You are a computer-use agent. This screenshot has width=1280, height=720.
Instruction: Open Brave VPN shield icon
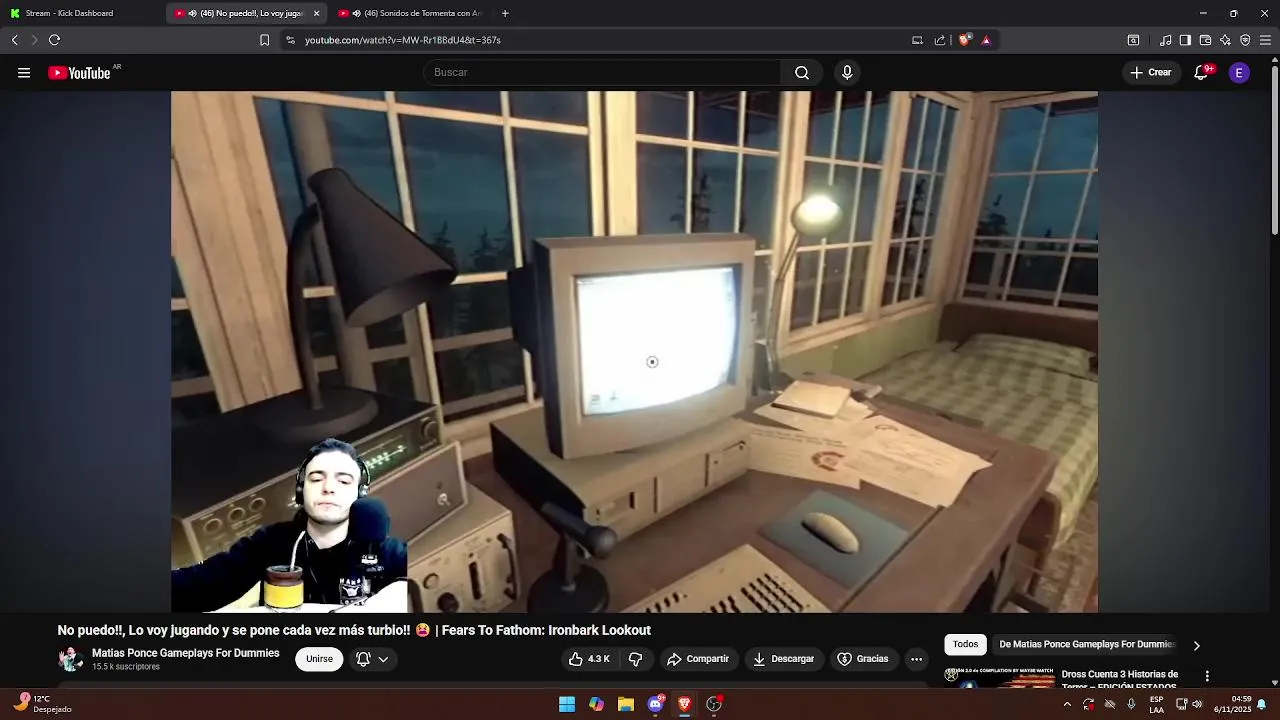[x=1245, y=40]
